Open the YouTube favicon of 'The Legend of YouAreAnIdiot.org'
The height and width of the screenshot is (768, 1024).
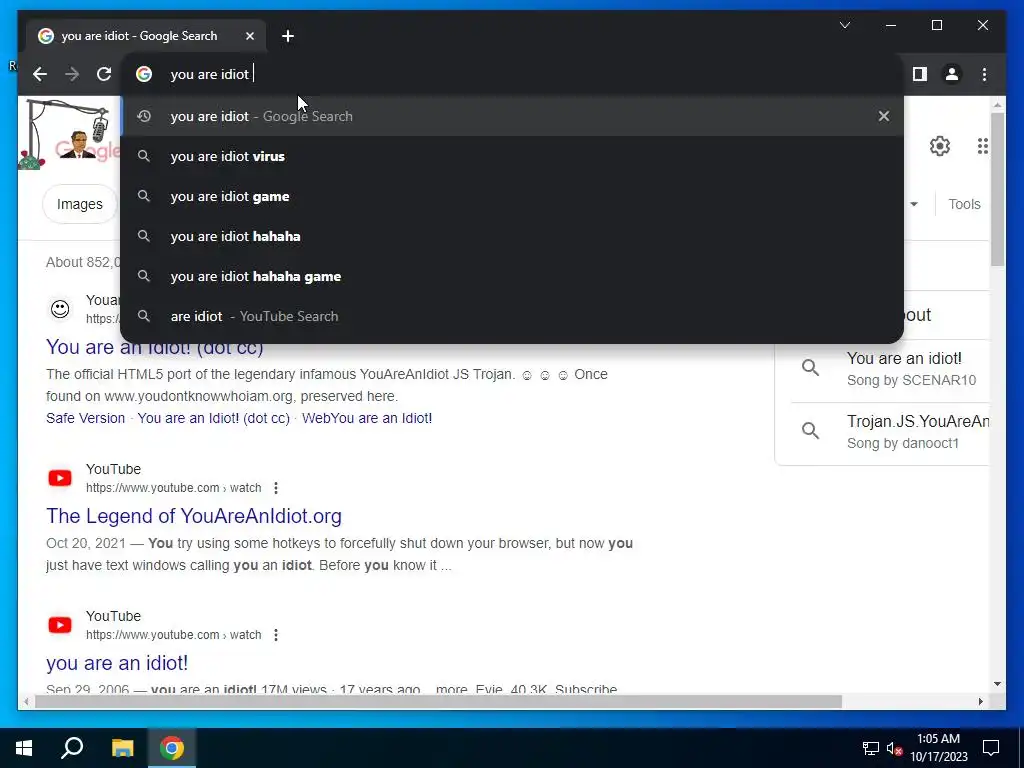tap(60, 478)
